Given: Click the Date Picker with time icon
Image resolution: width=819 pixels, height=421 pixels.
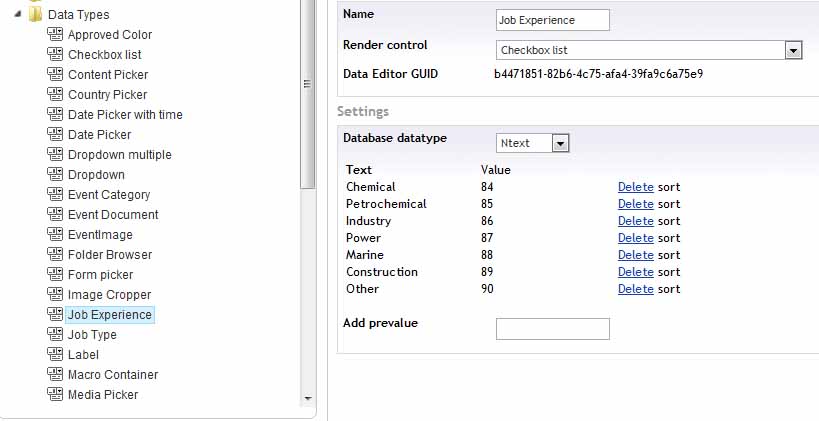Looking at the screenshot, I should coord(55,115).
